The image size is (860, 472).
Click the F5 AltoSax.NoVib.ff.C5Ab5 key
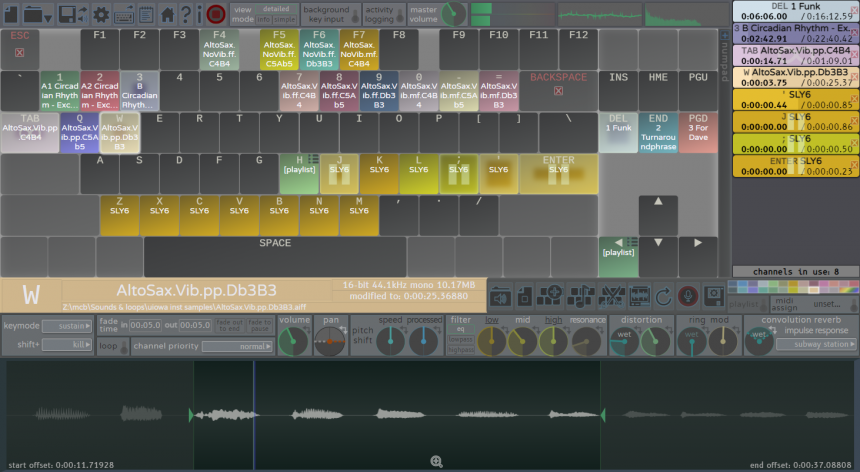tap(279, 49)
